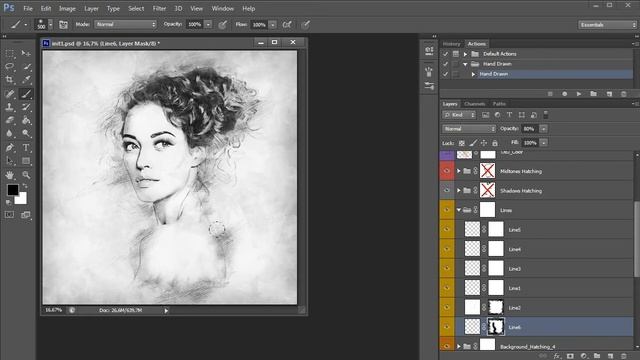Lock transparent pixels
Screen dimensions: 640x360
pyautogui.click(x=462, y=143)
